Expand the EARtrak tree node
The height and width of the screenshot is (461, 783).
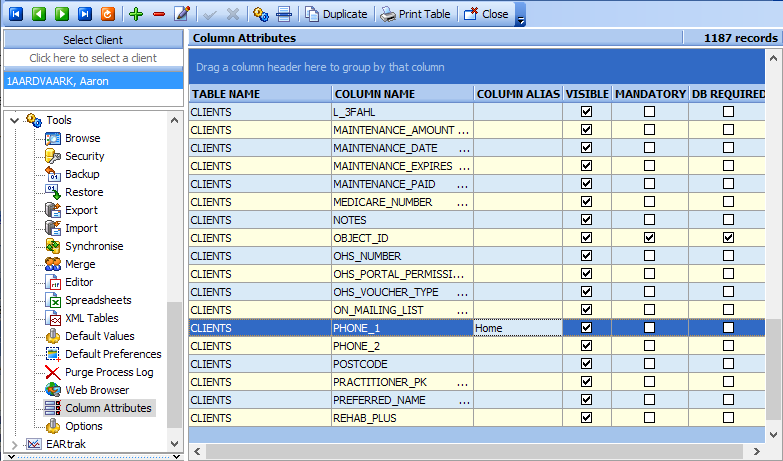click(x=14, y=444)
